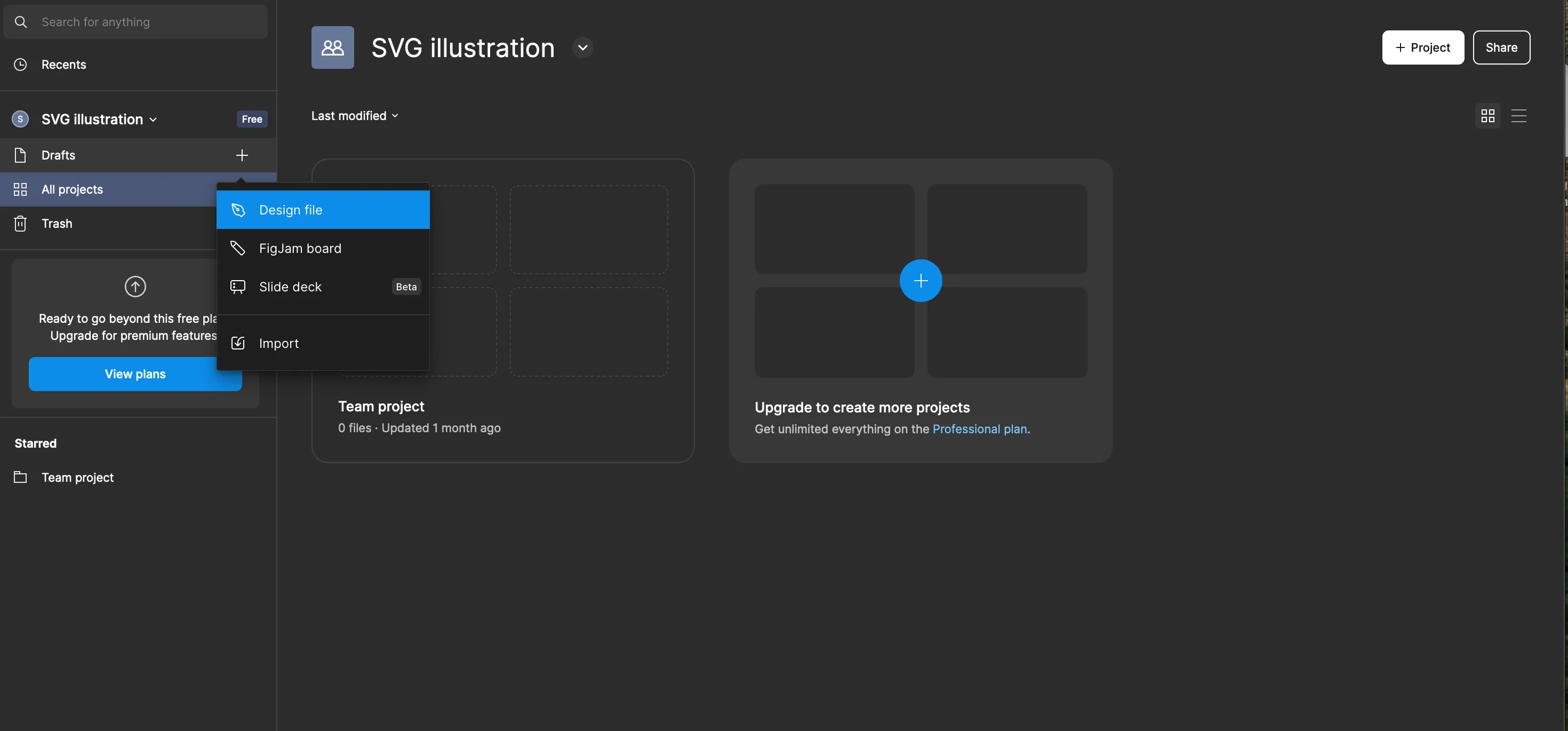Click the All projects grid icon

tap(20, 189)
